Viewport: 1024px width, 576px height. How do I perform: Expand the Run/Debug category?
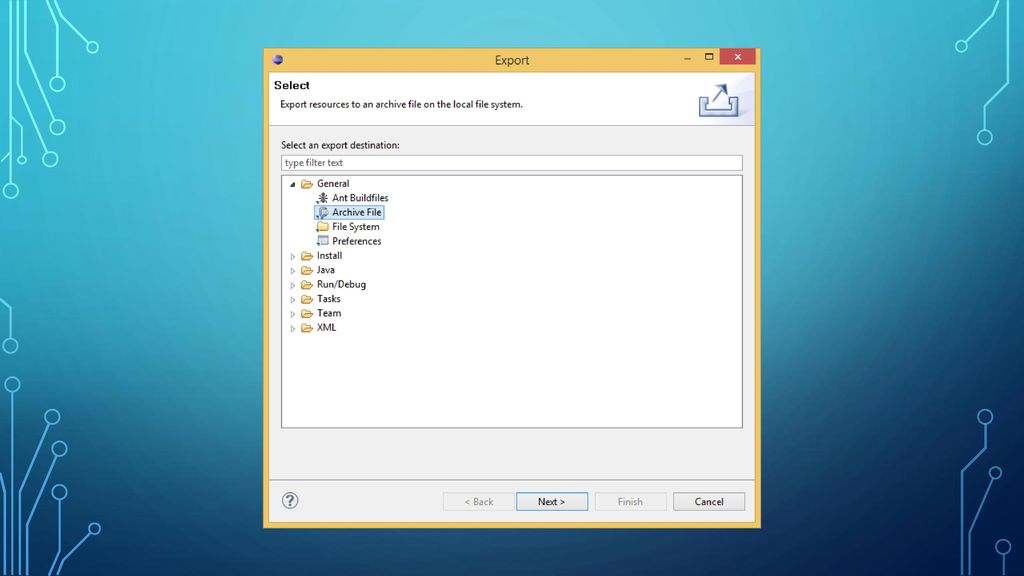point(293,285)
